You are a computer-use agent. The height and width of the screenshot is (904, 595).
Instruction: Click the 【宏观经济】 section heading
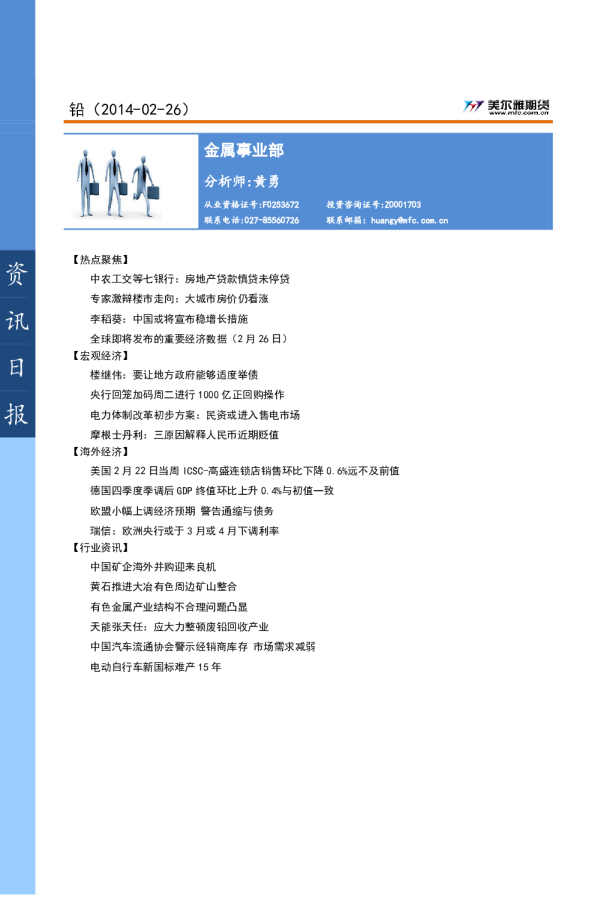[x=101, y=356]
